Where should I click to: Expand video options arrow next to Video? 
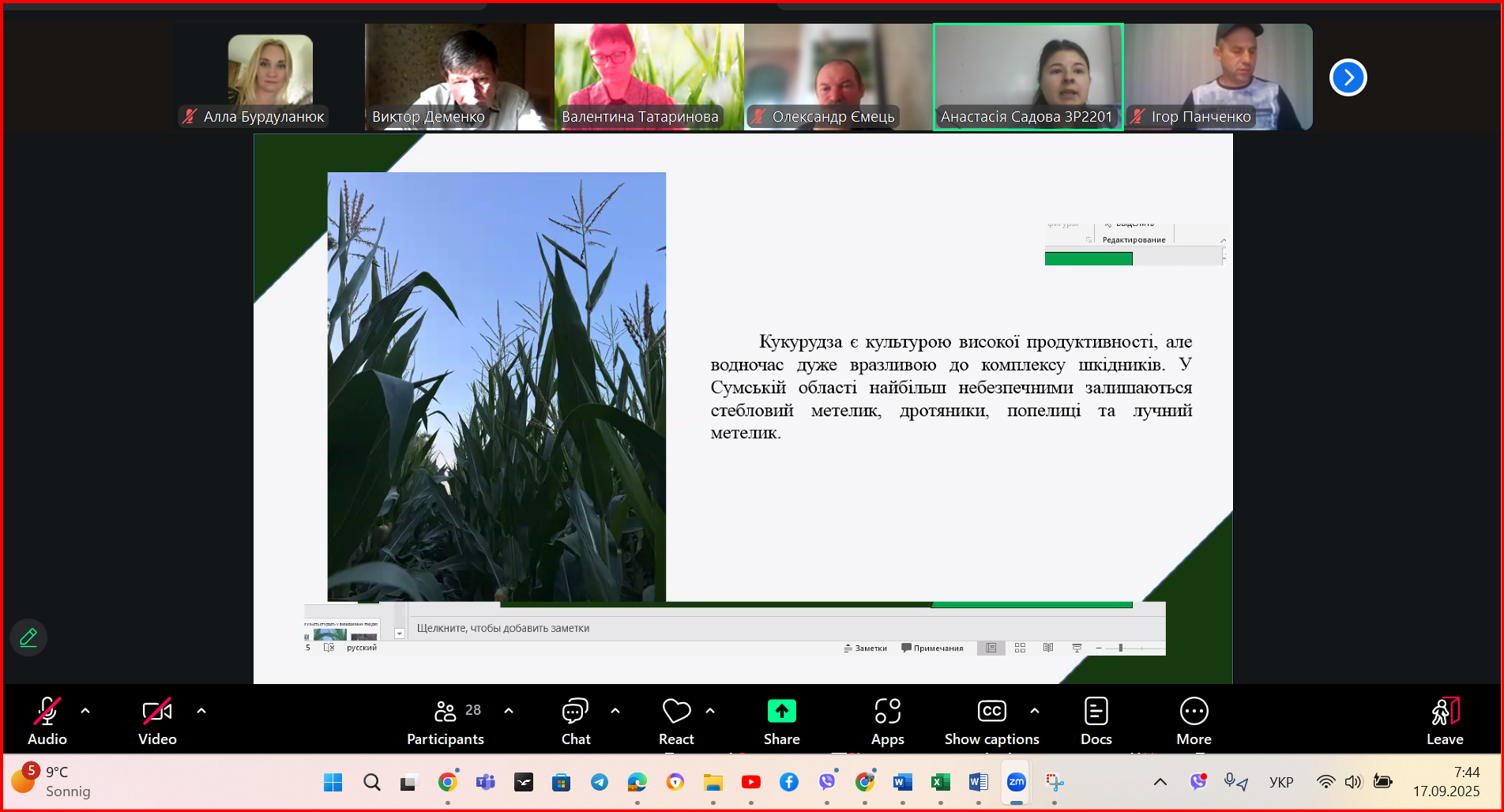(x=201, y=711)
